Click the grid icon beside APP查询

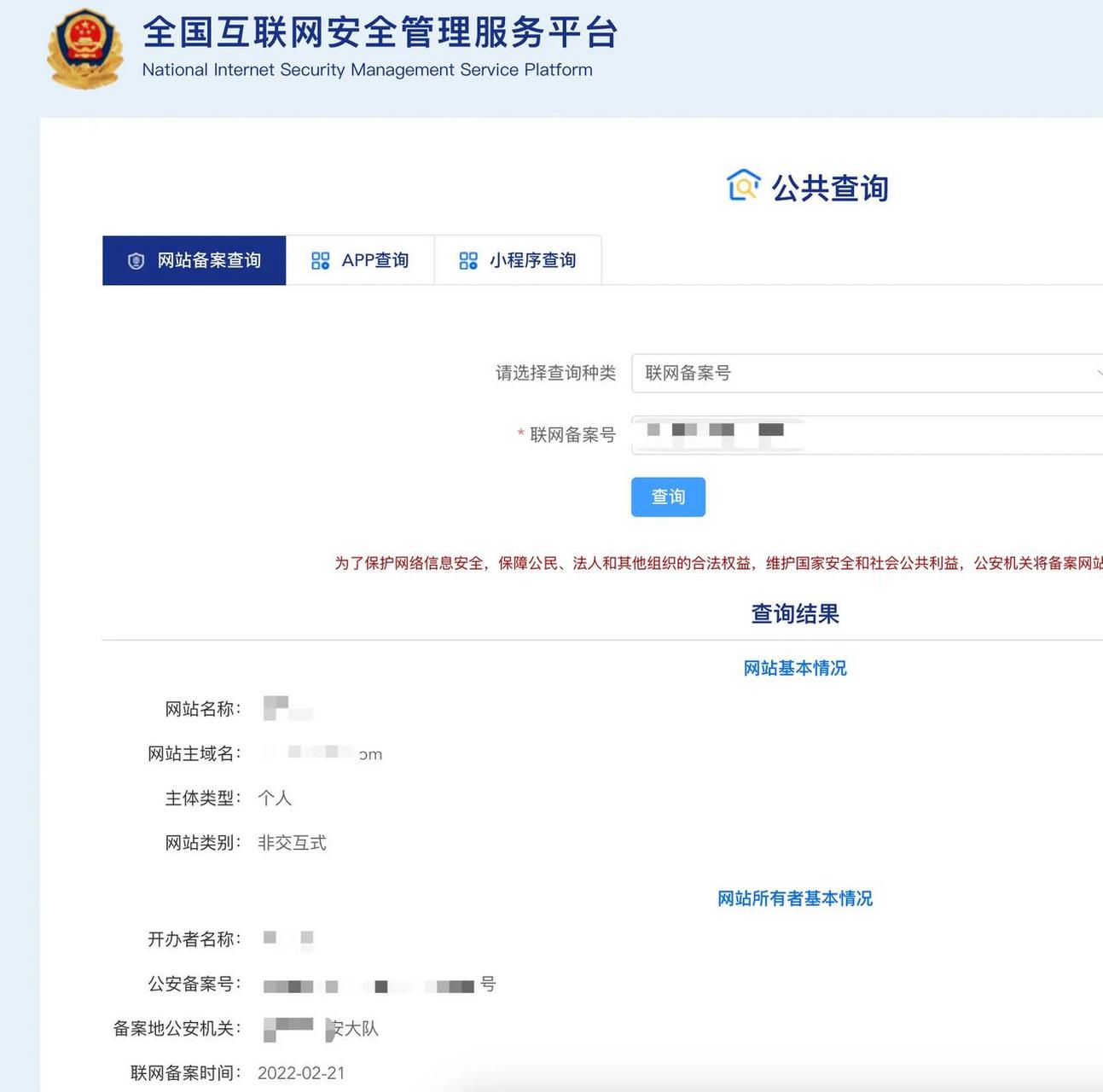point(321,261)
